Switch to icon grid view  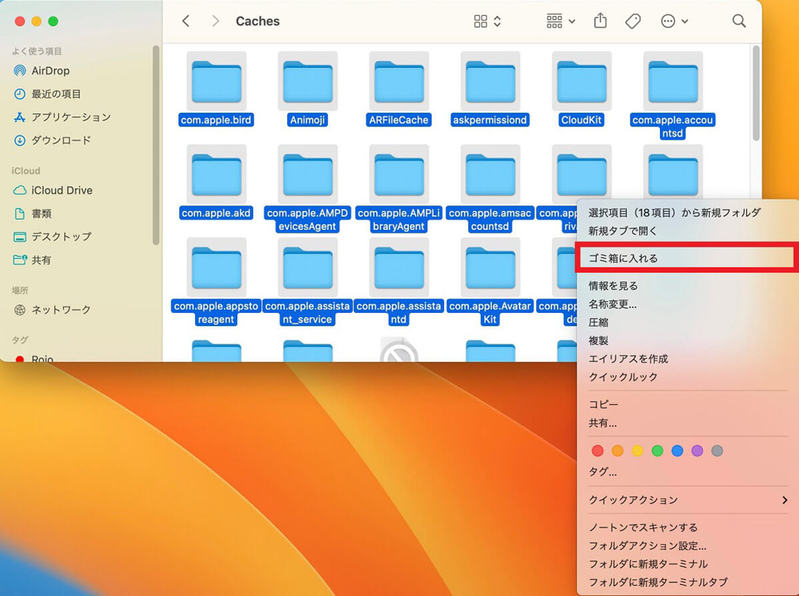(480, 21)
